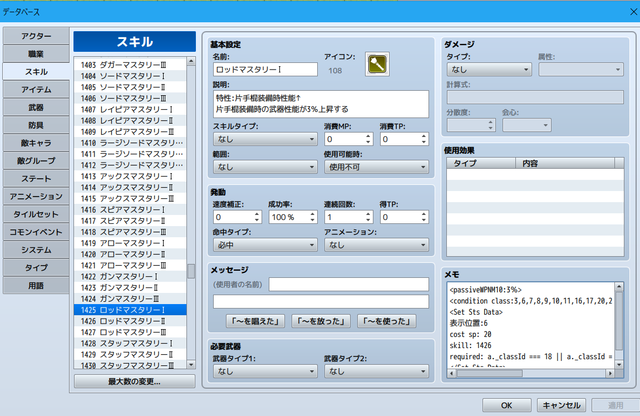This screenshot has height=416, width=640.
Task: Select skill 1422 ガンマスタリーⅠ
Action: (130, 276)
